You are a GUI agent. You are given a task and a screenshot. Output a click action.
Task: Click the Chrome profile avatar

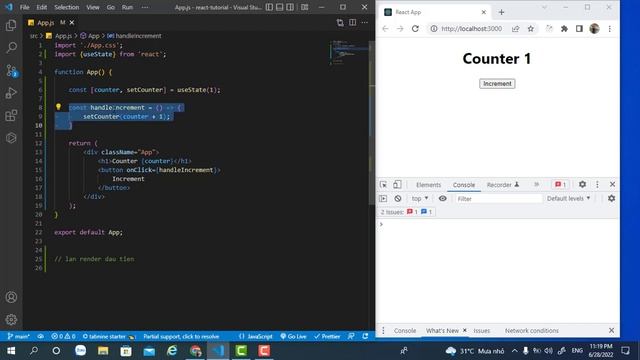pyautogui.click(x=594, y=29)
